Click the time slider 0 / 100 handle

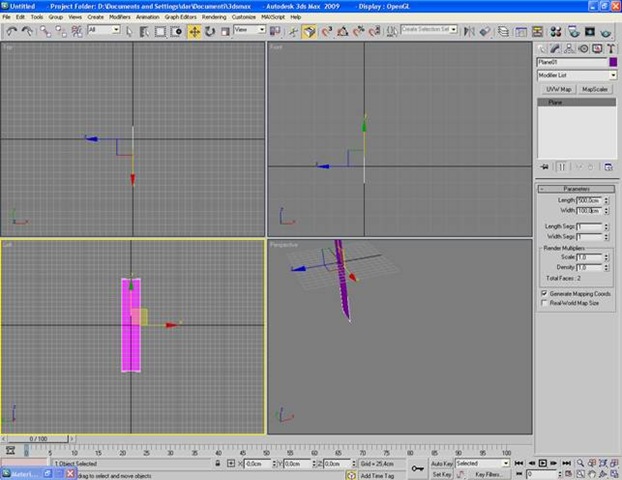(x=38, y=439)
